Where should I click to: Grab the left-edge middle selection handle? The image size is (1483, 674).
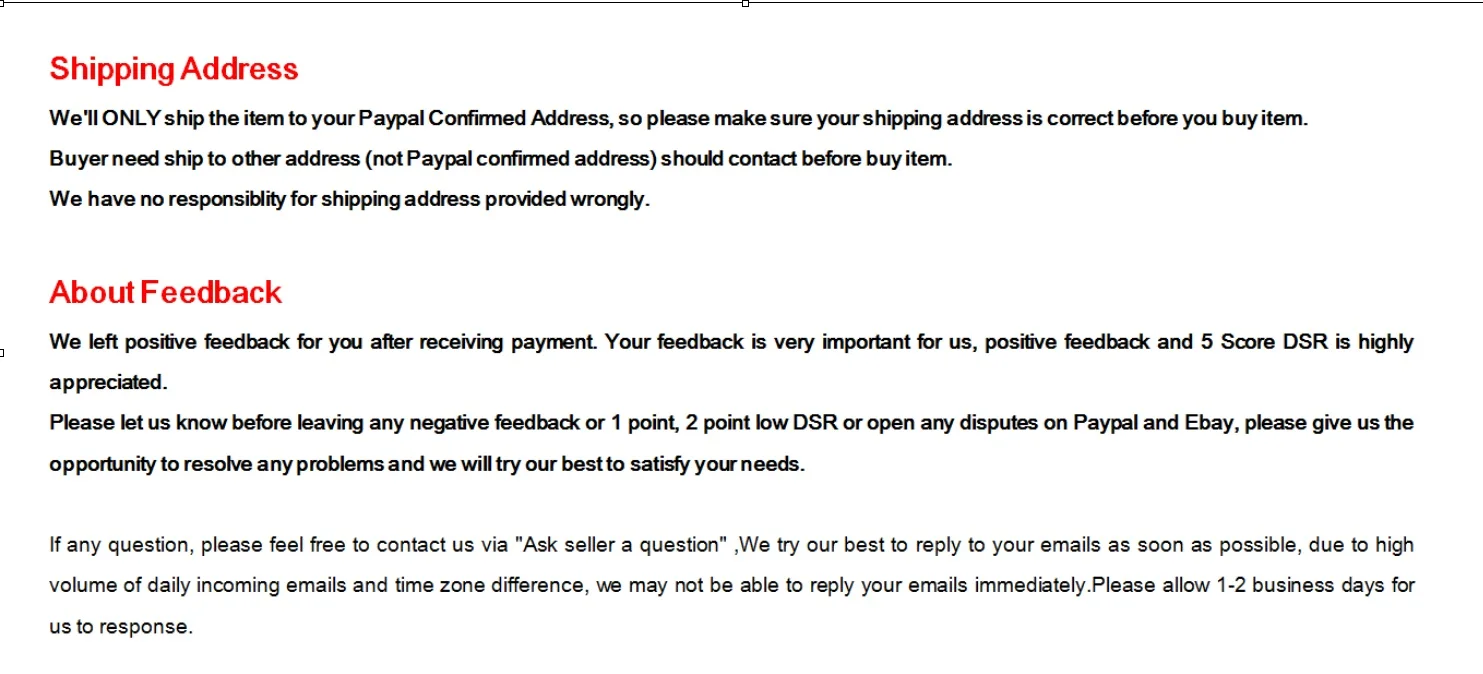[x=2, y=352]
